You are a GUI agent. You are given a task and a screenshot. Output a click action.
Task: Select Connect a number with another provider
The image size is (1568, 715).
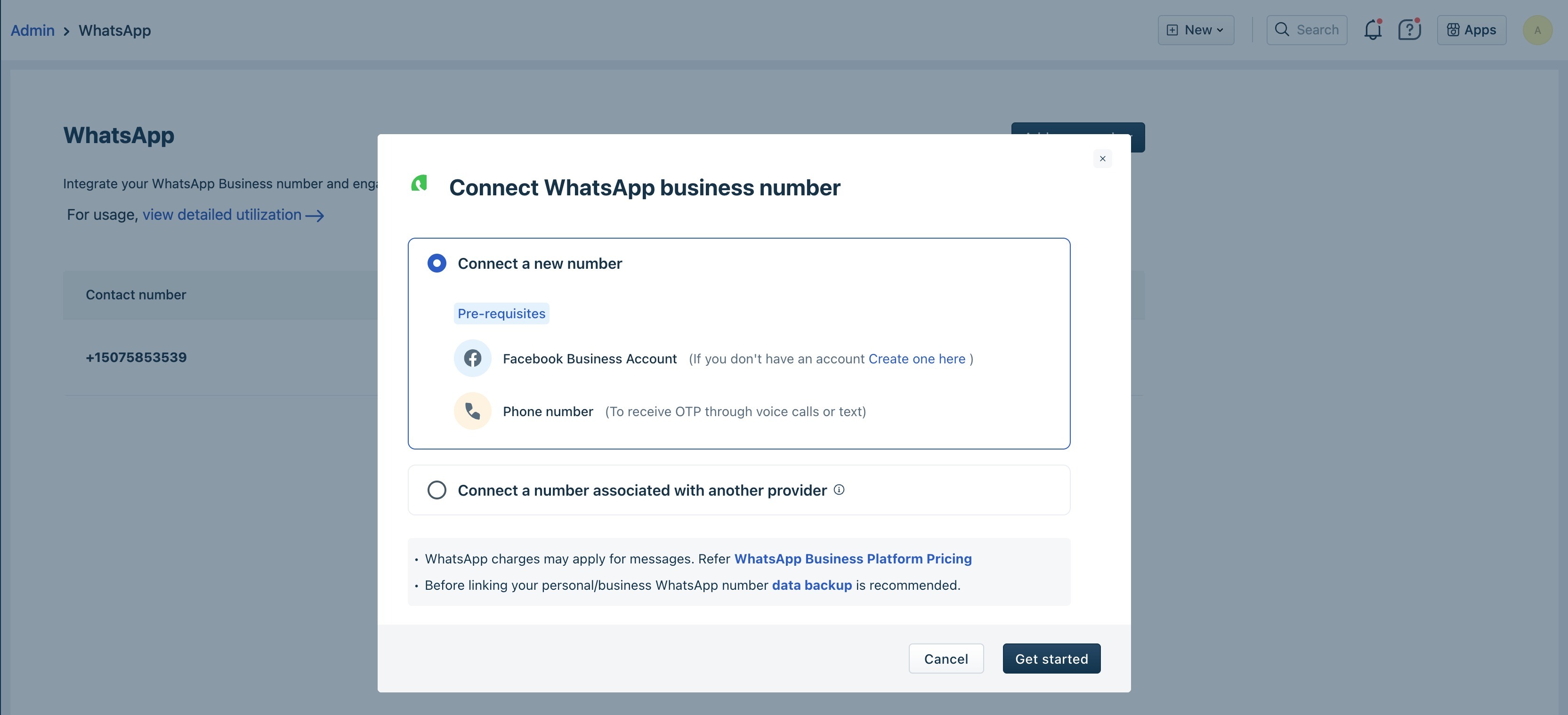436,490
